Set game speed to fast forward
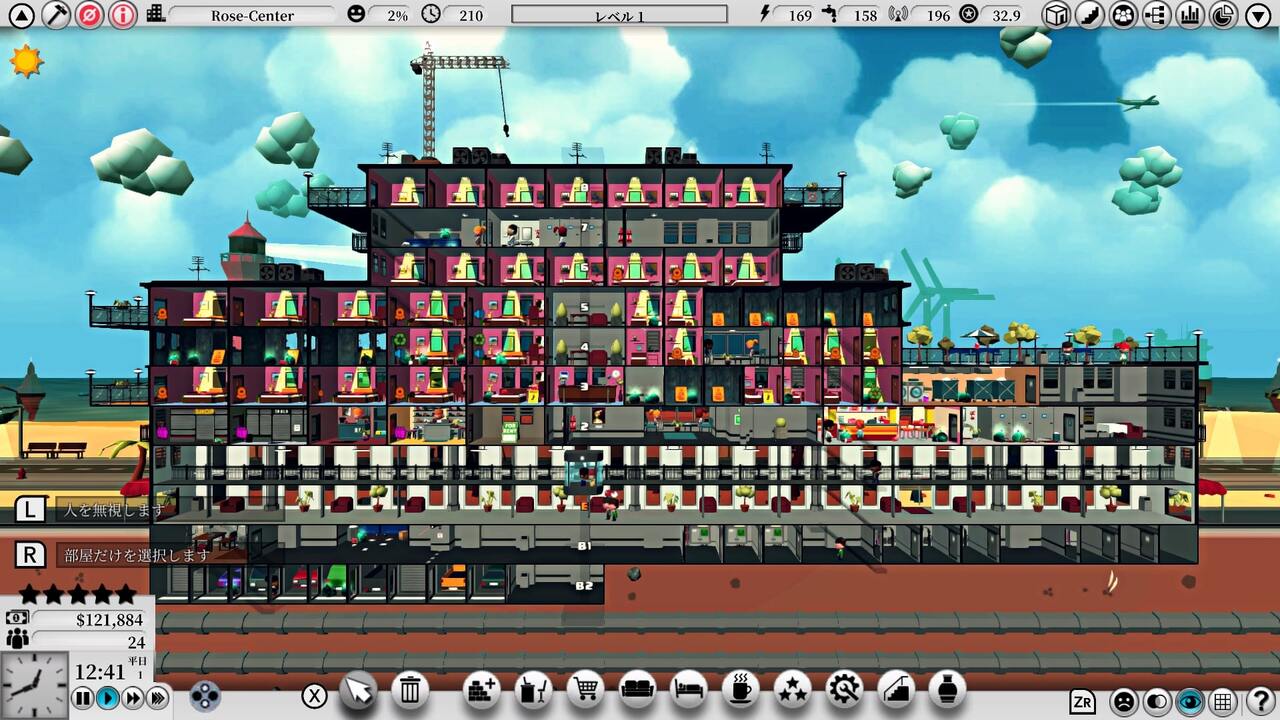The height and width of the screenshot is (720, 1280). pos(133,698)
